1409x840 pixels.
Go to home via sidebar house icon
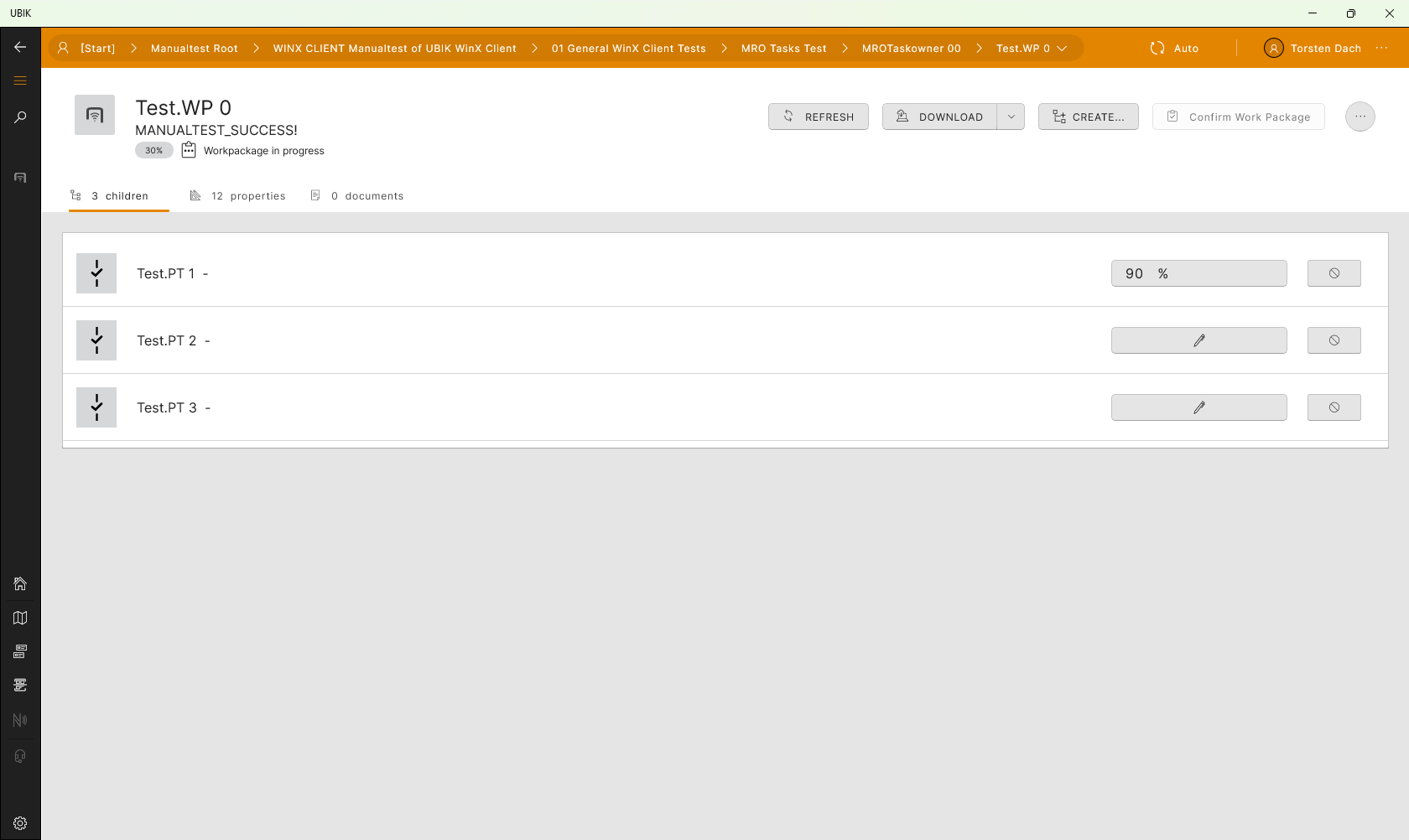point(20,583)
